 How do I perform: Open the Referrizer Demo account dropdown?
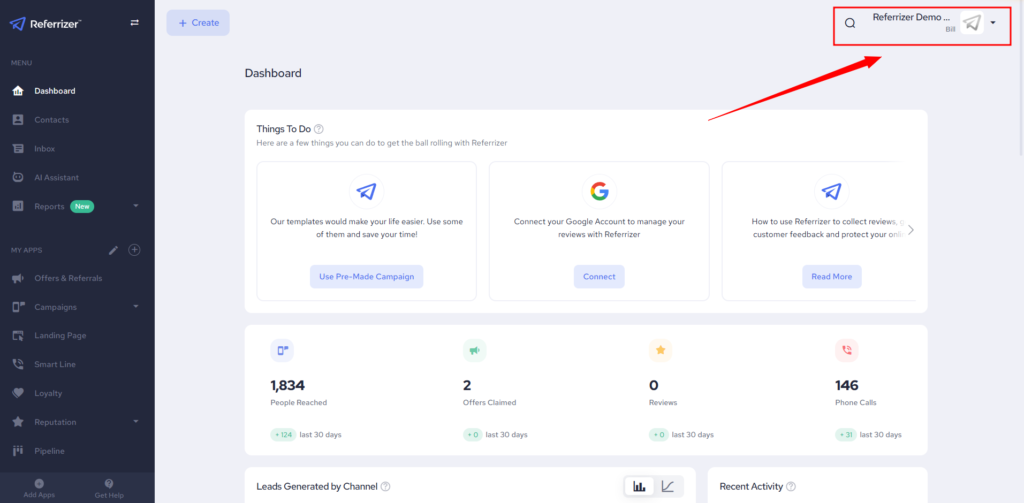992,23
